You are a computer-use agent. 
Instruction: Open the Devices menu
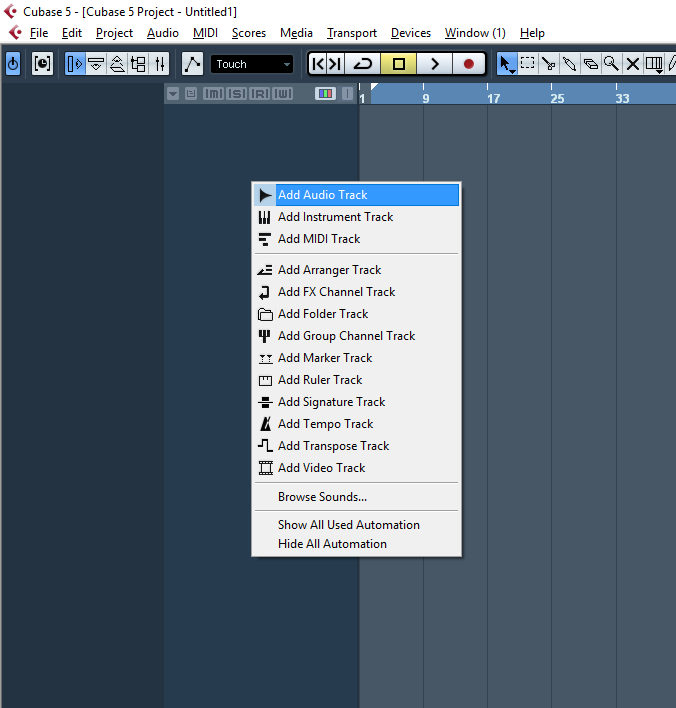coord(411,33)
